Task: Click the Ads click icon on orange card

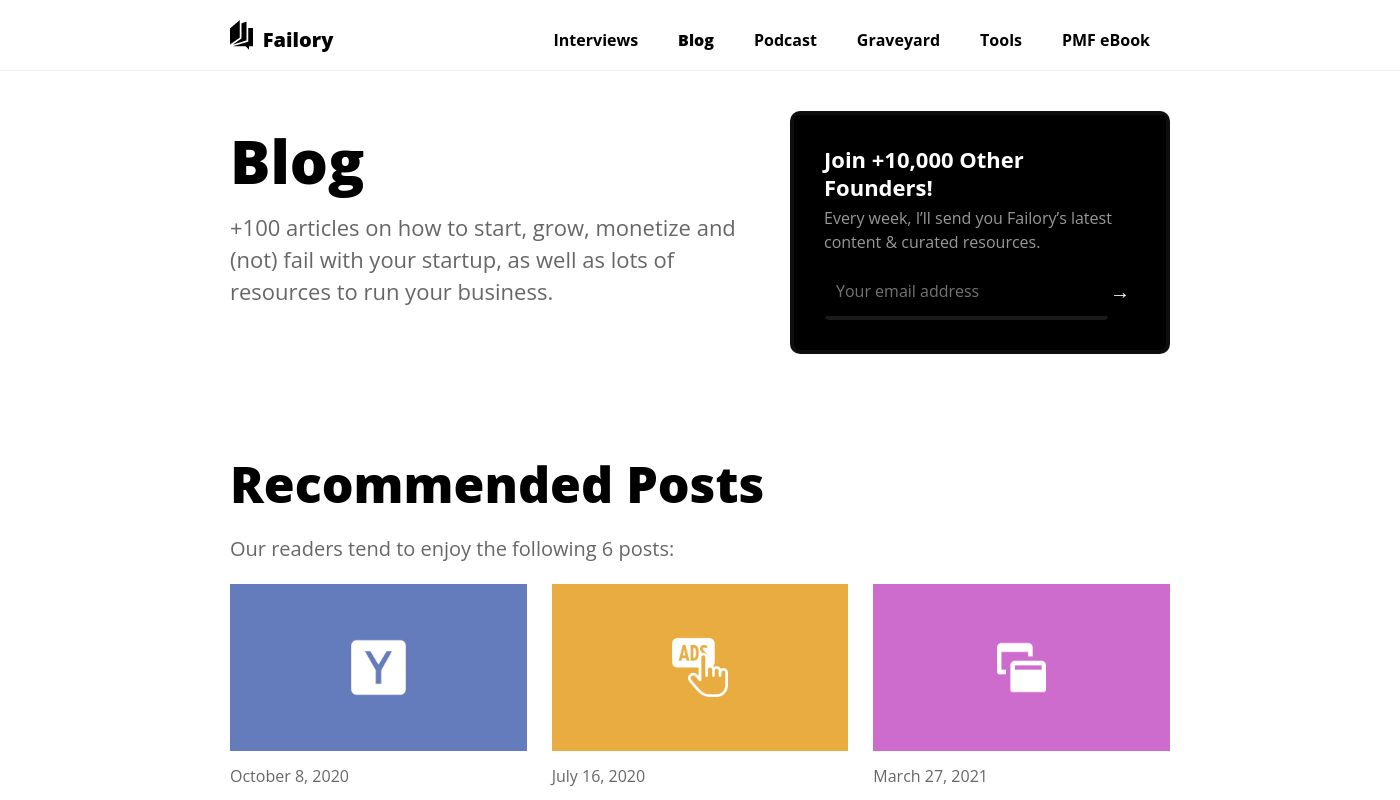Action: [700, 667]
